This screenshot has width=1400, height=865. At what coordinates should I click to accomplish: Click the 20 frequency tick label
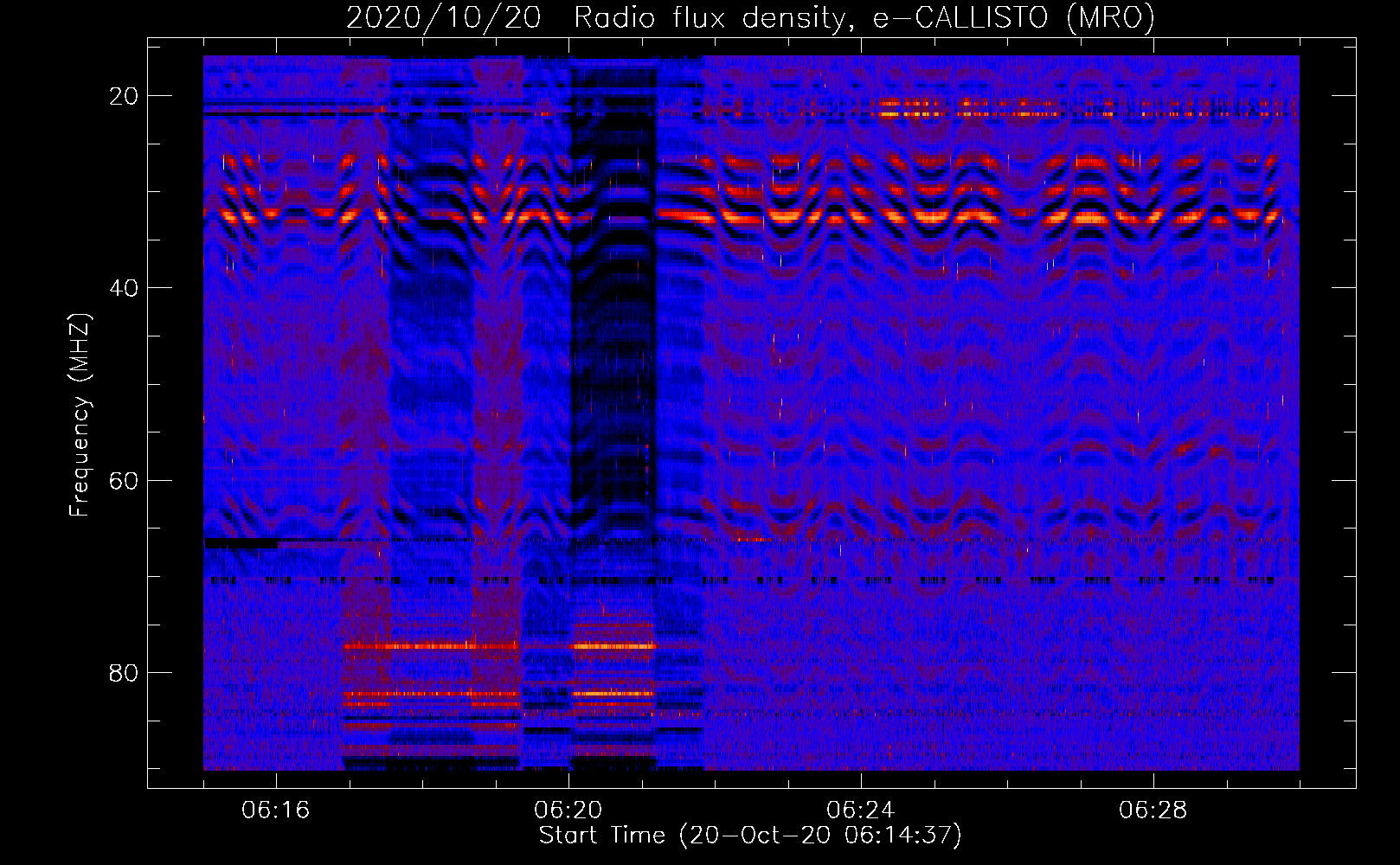[x=125, y=96]
